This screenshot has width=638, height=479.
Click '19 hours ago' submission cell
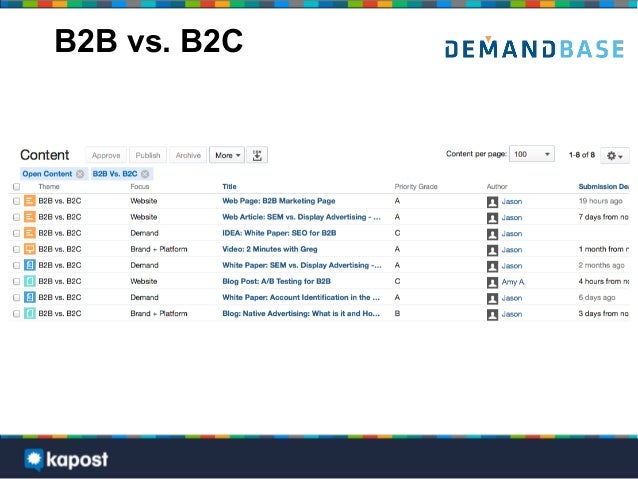[601, 201]
